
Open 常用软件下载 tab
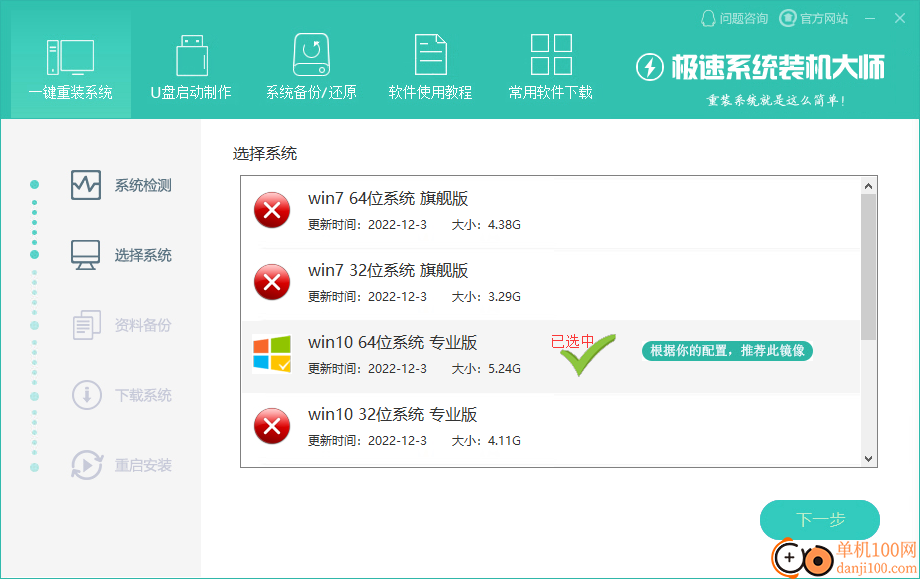pos(550,65)
